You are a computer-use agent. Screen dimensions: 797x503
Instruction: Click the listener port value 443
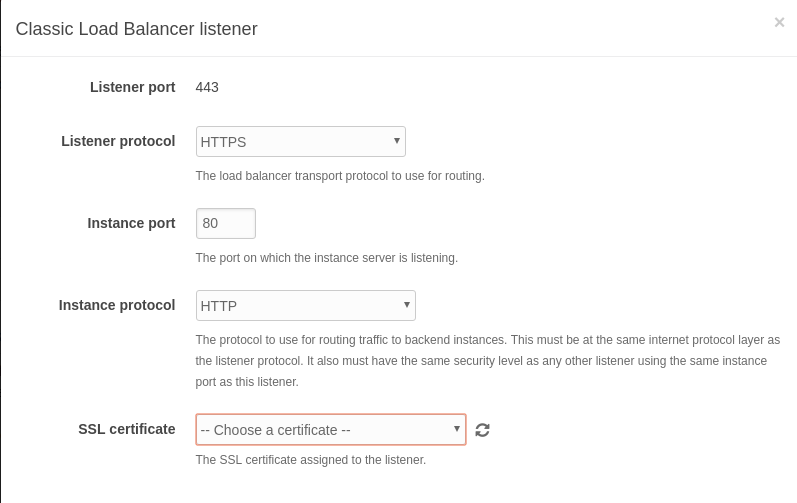click(207, 87)
